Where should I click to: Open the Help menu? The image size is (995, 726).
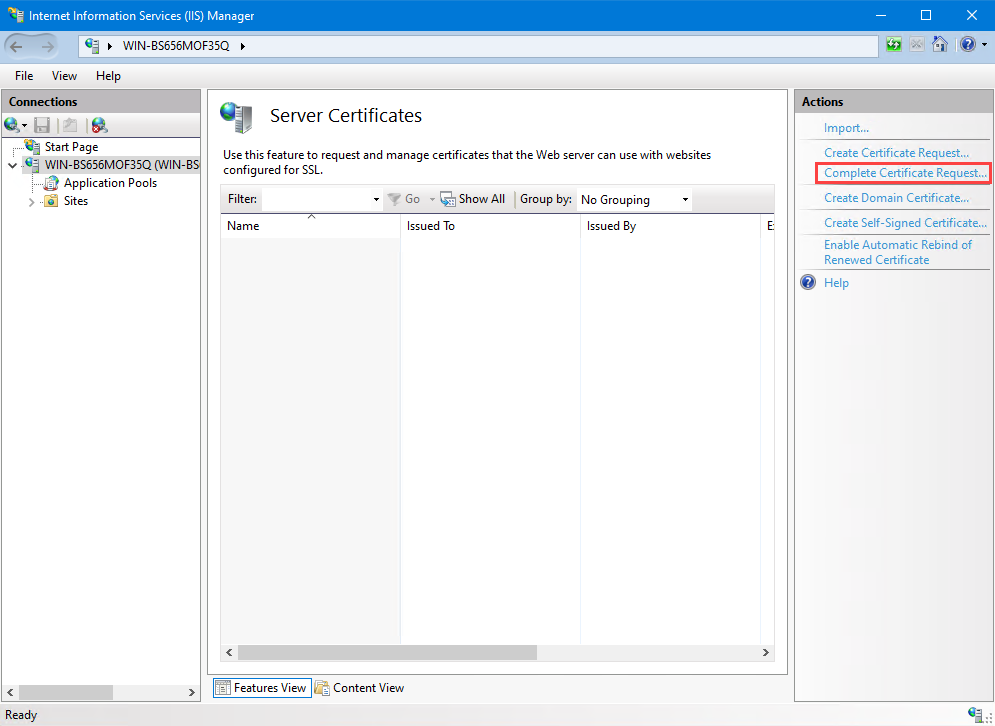pos(108,76)
